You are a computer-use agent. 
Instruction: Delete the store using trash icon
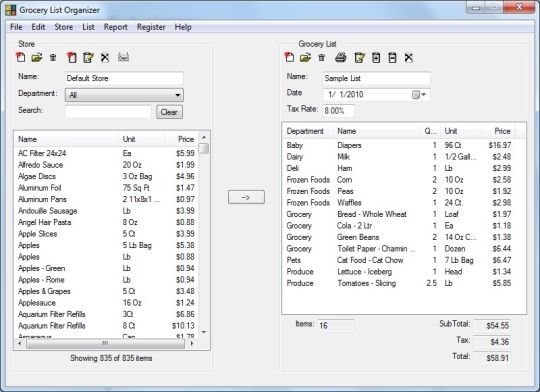pyautogui.click(x=53, y=57)
